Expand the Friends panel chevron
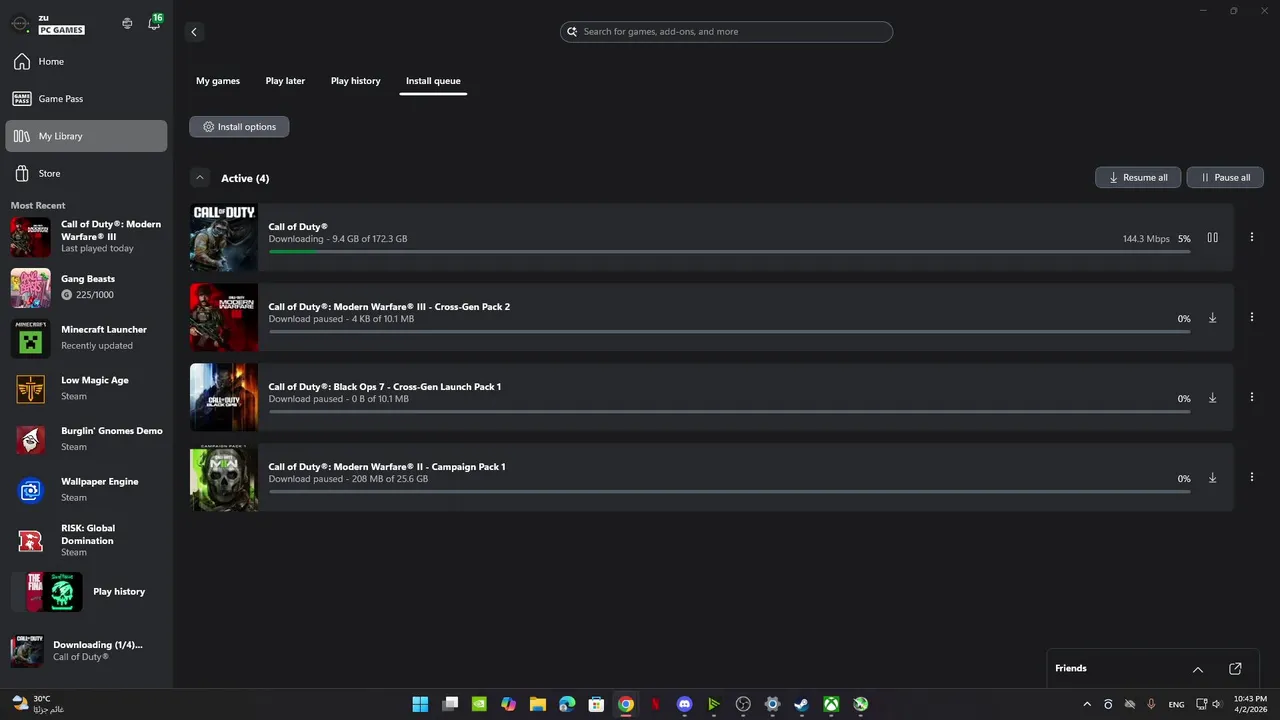 click(x=1198, y=669)
